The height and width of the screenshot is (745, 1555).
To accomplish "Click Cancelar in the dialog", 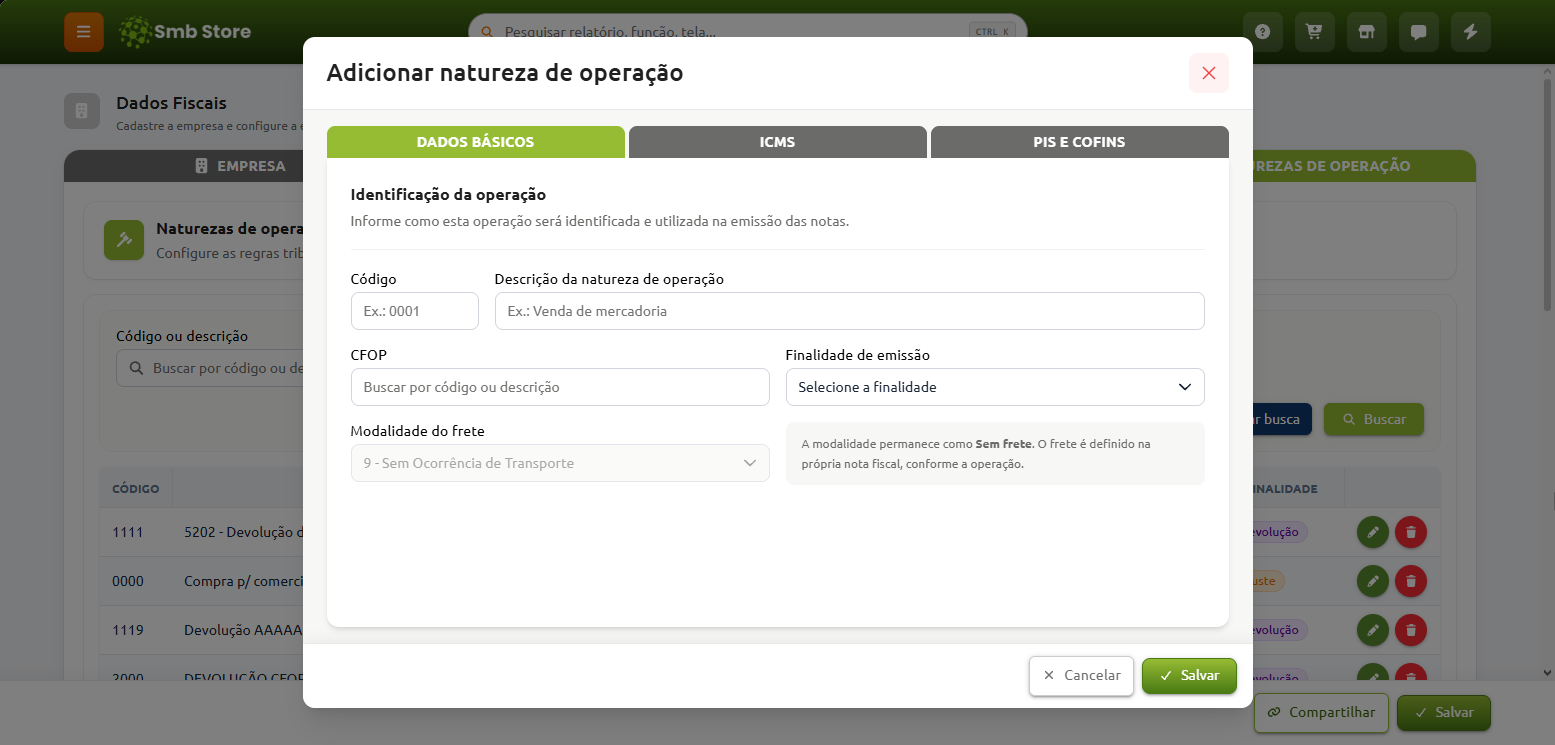I will click(1081, 675).
